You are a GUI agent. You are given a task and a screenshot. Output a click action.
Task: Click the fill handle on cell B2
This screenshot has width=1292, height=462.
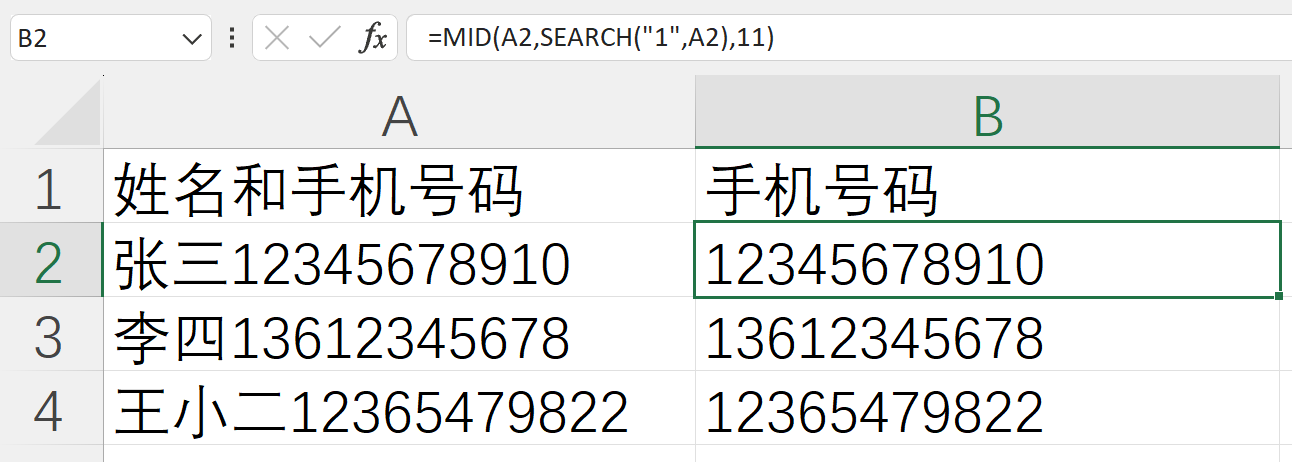[x=1279, y=297]
